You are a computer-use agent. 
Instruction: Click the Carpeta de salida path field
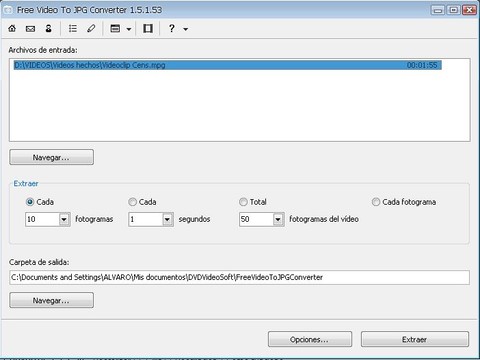[239, 277]
